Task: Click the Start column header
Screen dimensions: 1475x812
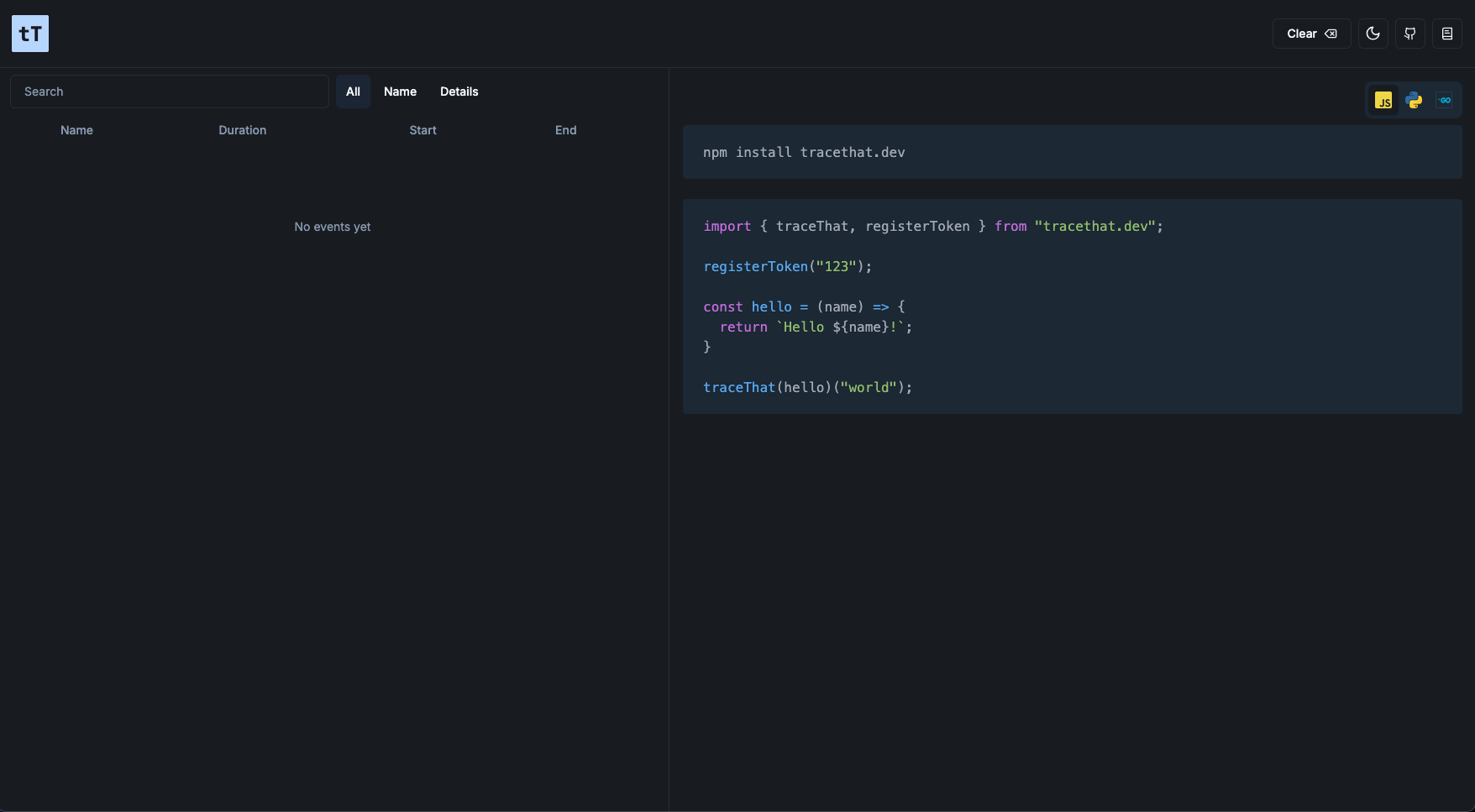Action: click(423, 130)
